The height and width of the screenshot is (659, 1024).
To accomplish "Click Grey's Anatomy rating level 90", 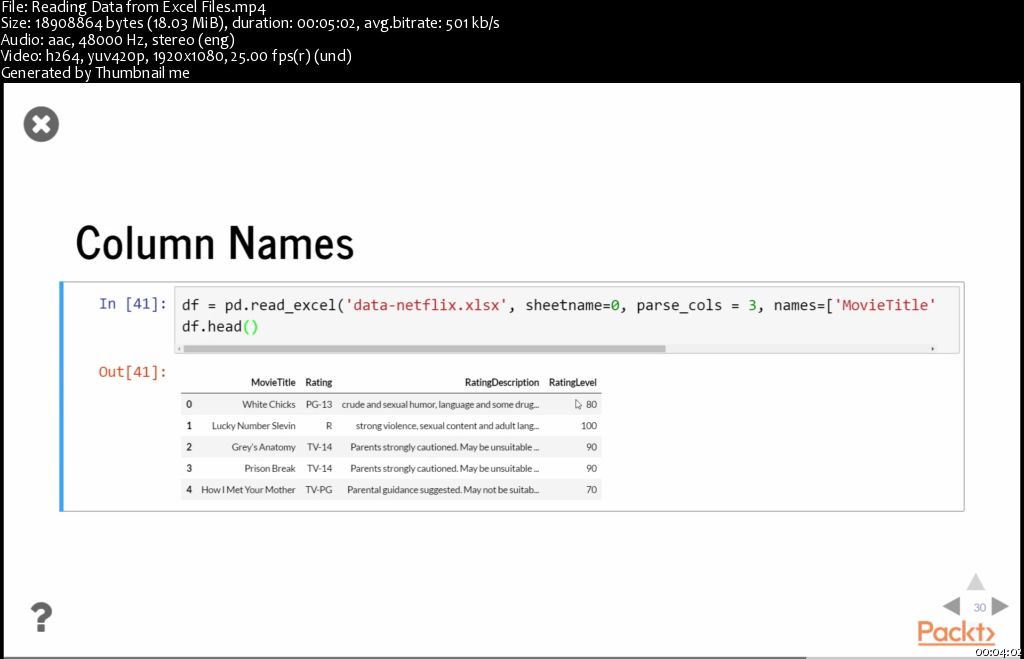I will click(591, 447).
